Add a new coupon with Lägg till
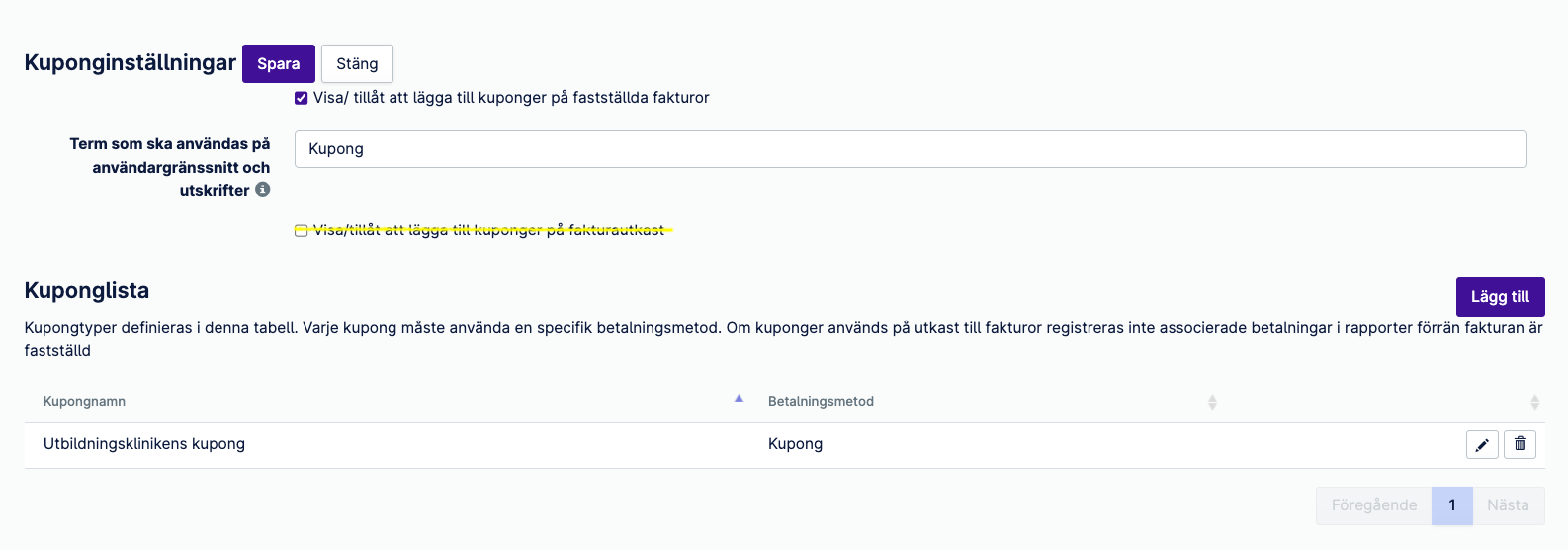1568x550 pixels. click(x=1501, y=296)
